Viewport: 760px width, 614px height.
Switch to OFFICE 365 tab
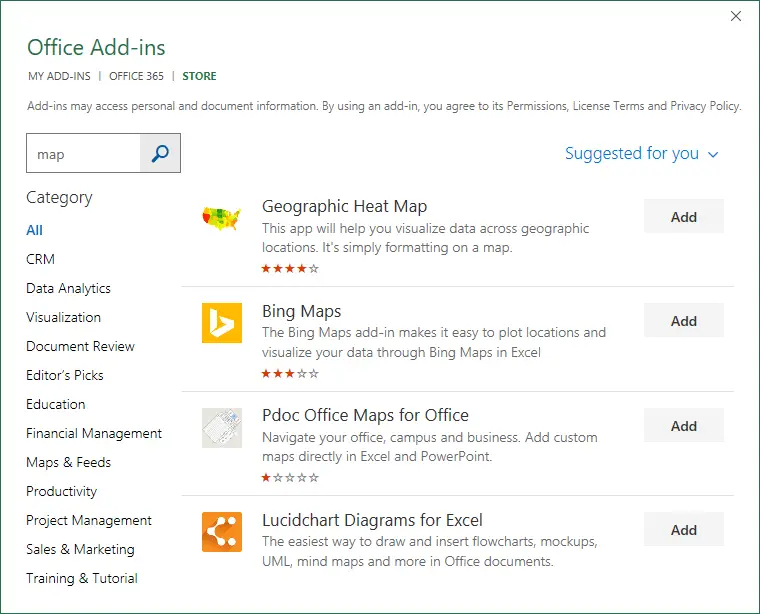coord(136,76)
